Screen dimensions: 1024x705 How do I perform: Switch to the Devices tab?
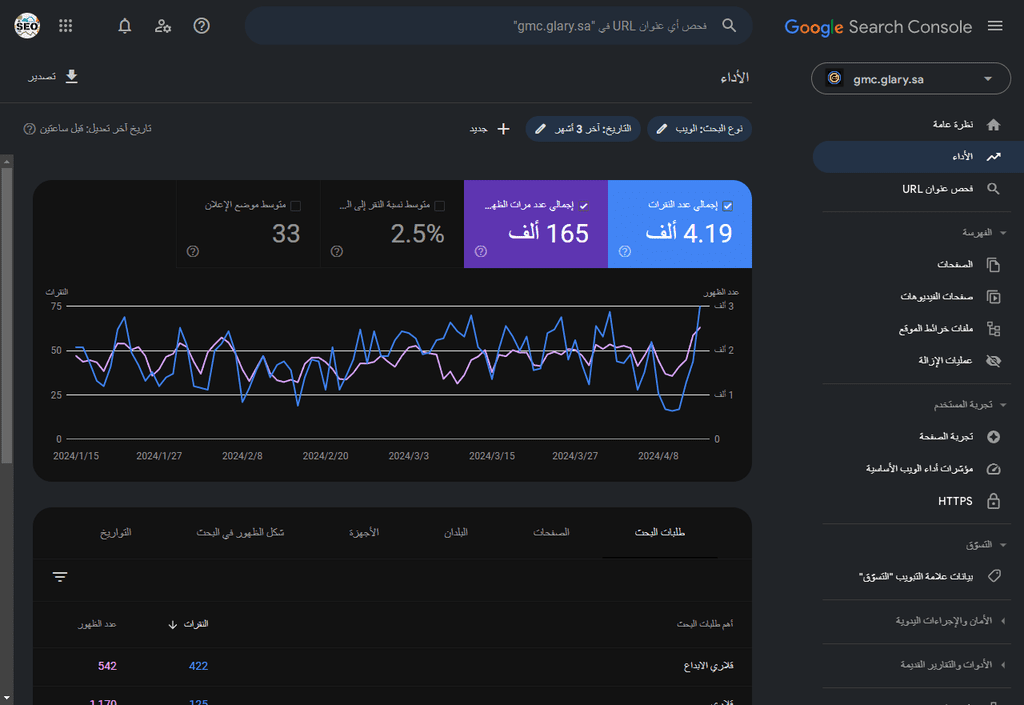364,533
